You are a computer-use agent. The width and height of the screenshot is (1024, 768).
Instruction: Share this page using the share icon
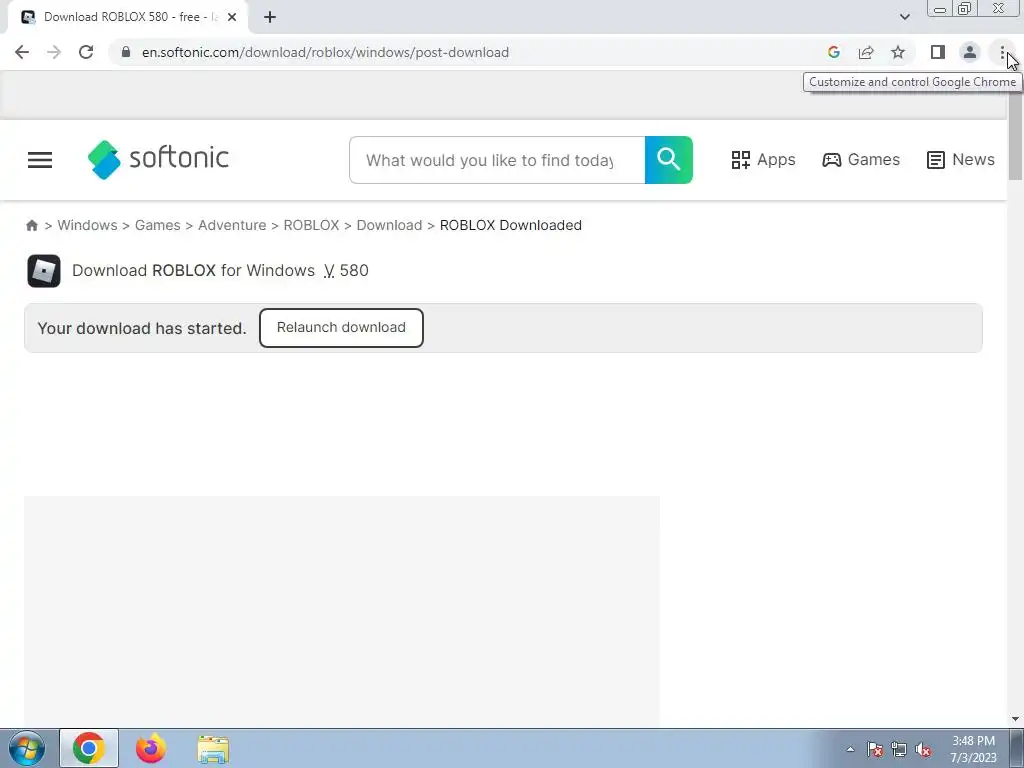[x=866, y=52]
